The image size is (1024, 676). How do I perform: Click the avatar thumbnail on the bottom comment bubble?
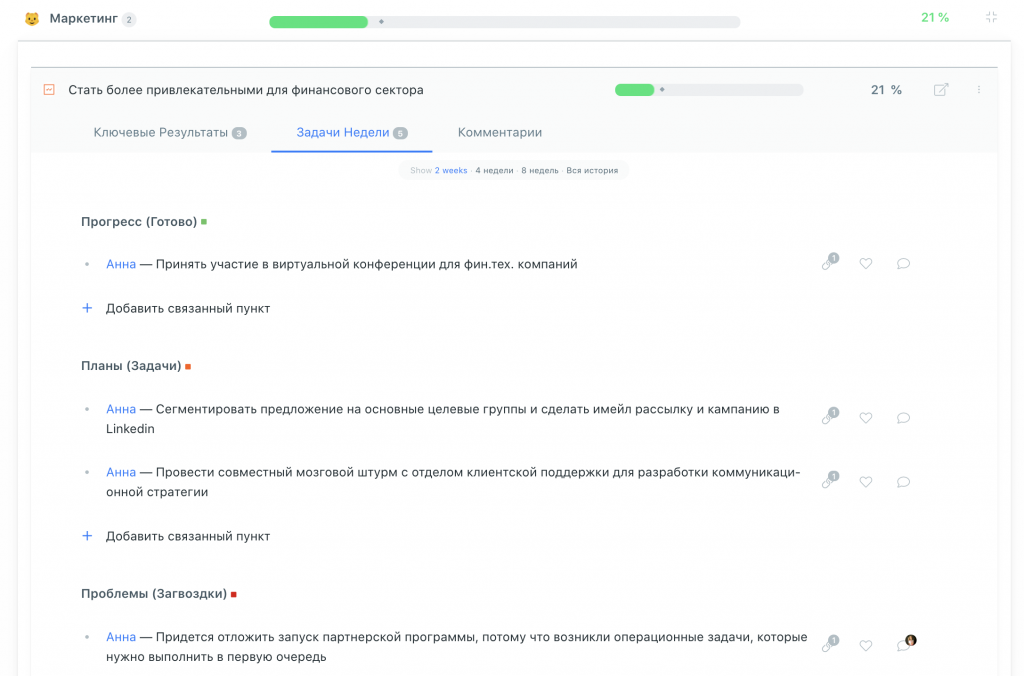909,639
